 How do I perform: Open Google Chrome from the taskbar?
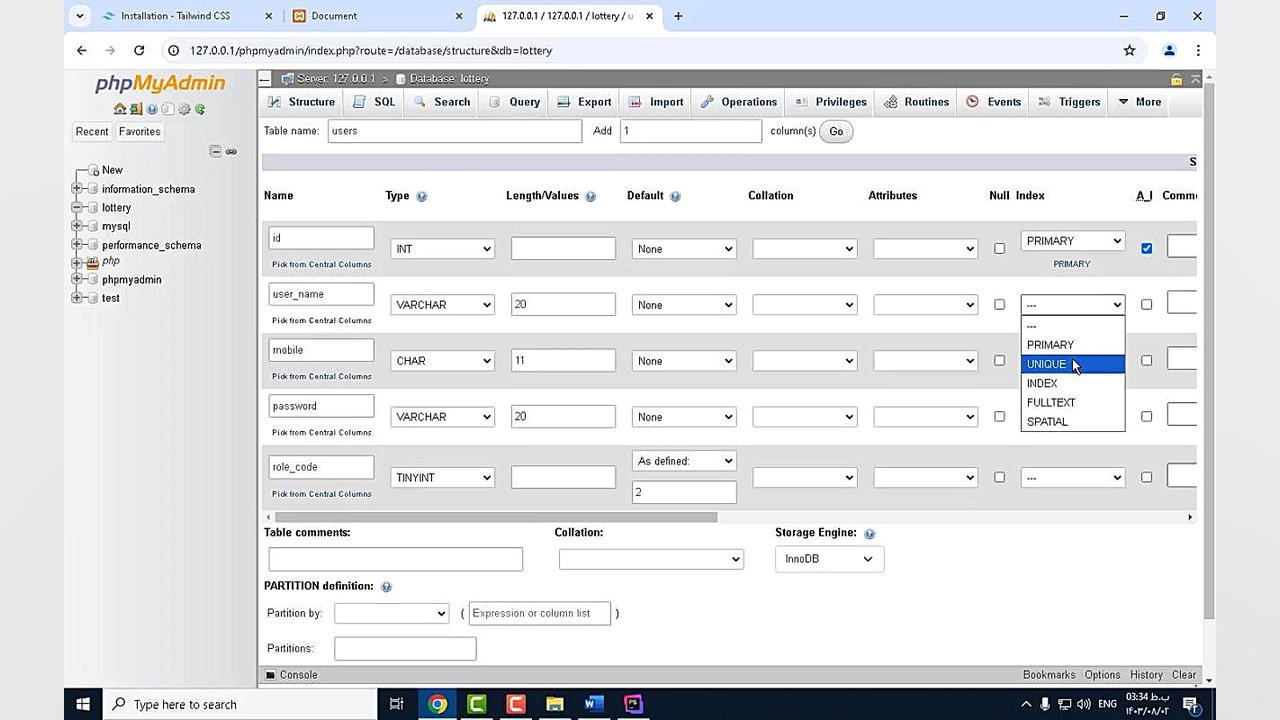pyautogui.click(x=437, y=704)
